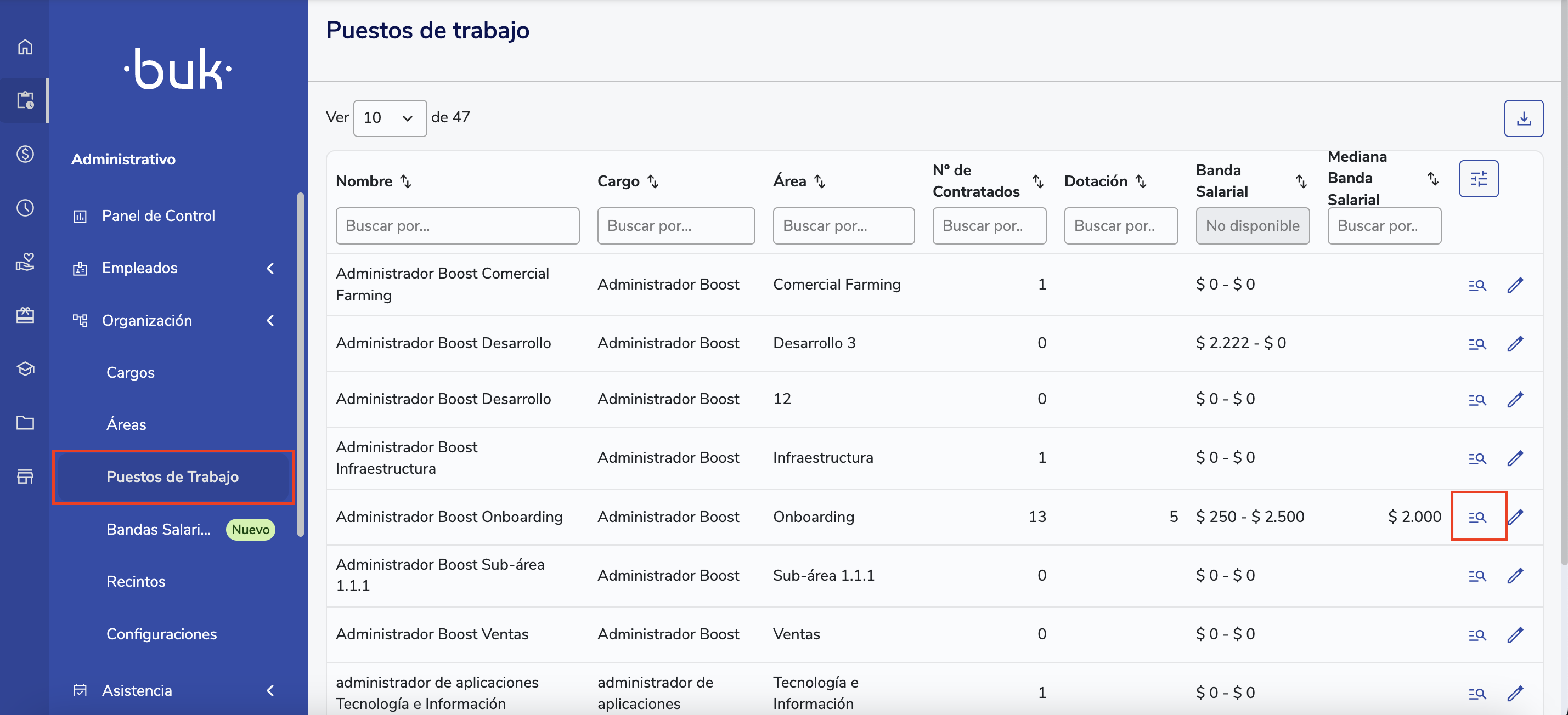Viewport: 1568px width, 715px height.
Task: Open the rows per page dropdown
Action: pyautogui.click(x=390, y=118)
